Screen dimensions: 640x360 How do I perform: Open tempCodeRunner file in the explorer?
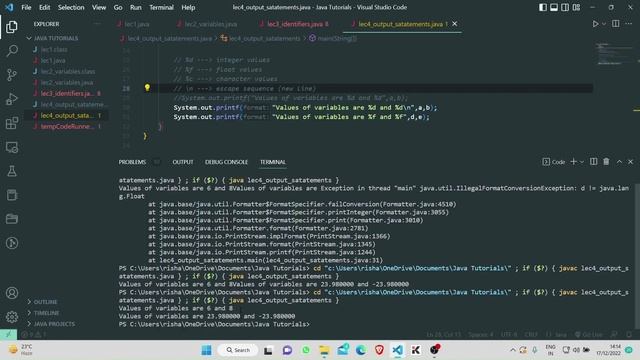(x=67, y=127)
